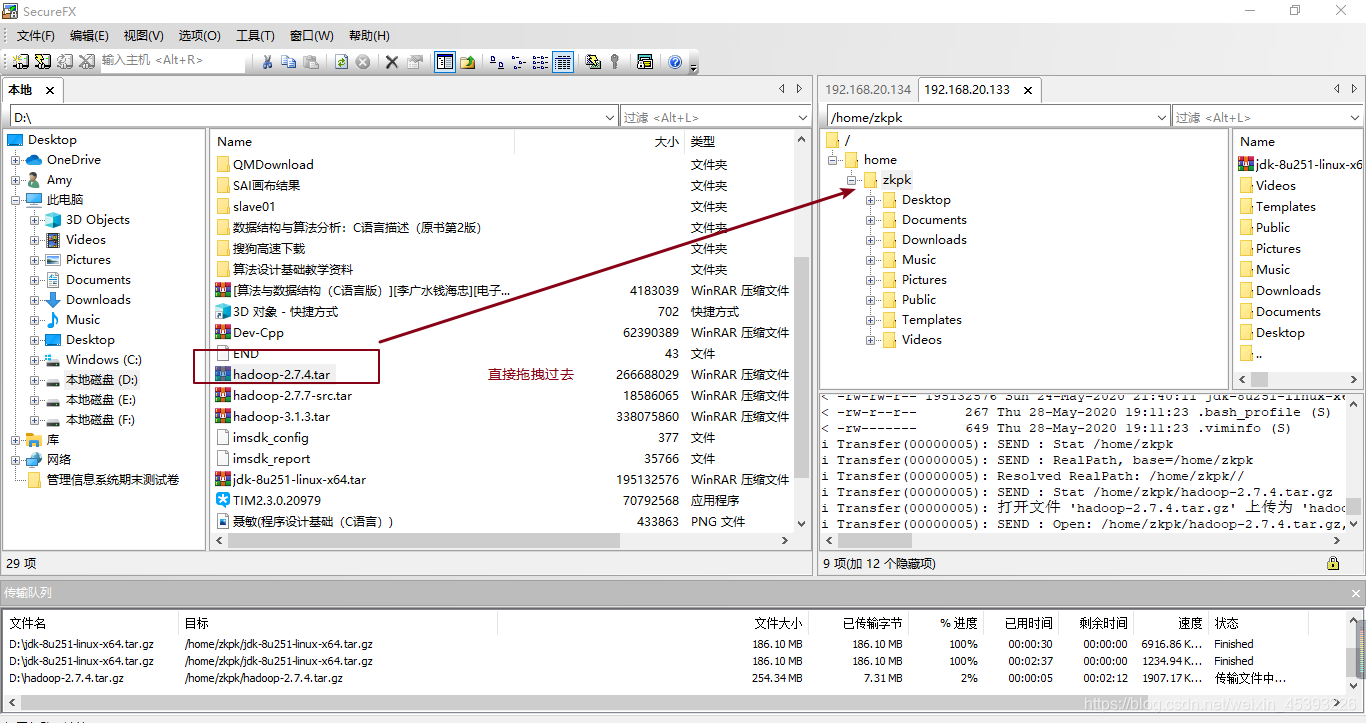Switch to details view icon
Image resolution: width=1366 pixels, height=723 pixels.
pyautogui.click(x=563, y=61)
